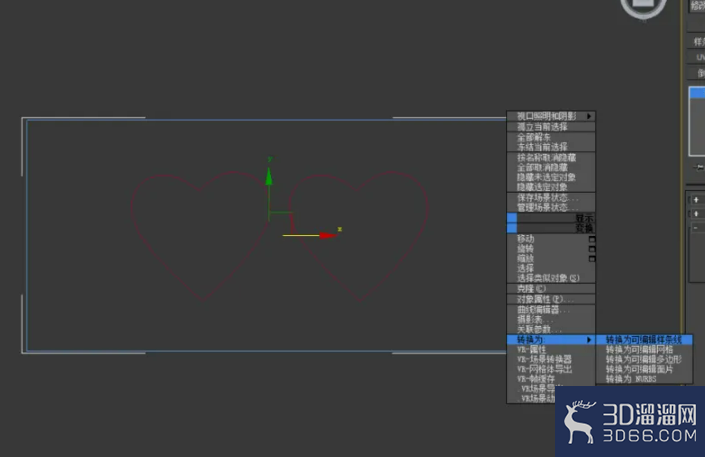Viewport: 705px width, 457px height.
Task: Collapse the minus rollout in side panel
Action: pos(696,228)
